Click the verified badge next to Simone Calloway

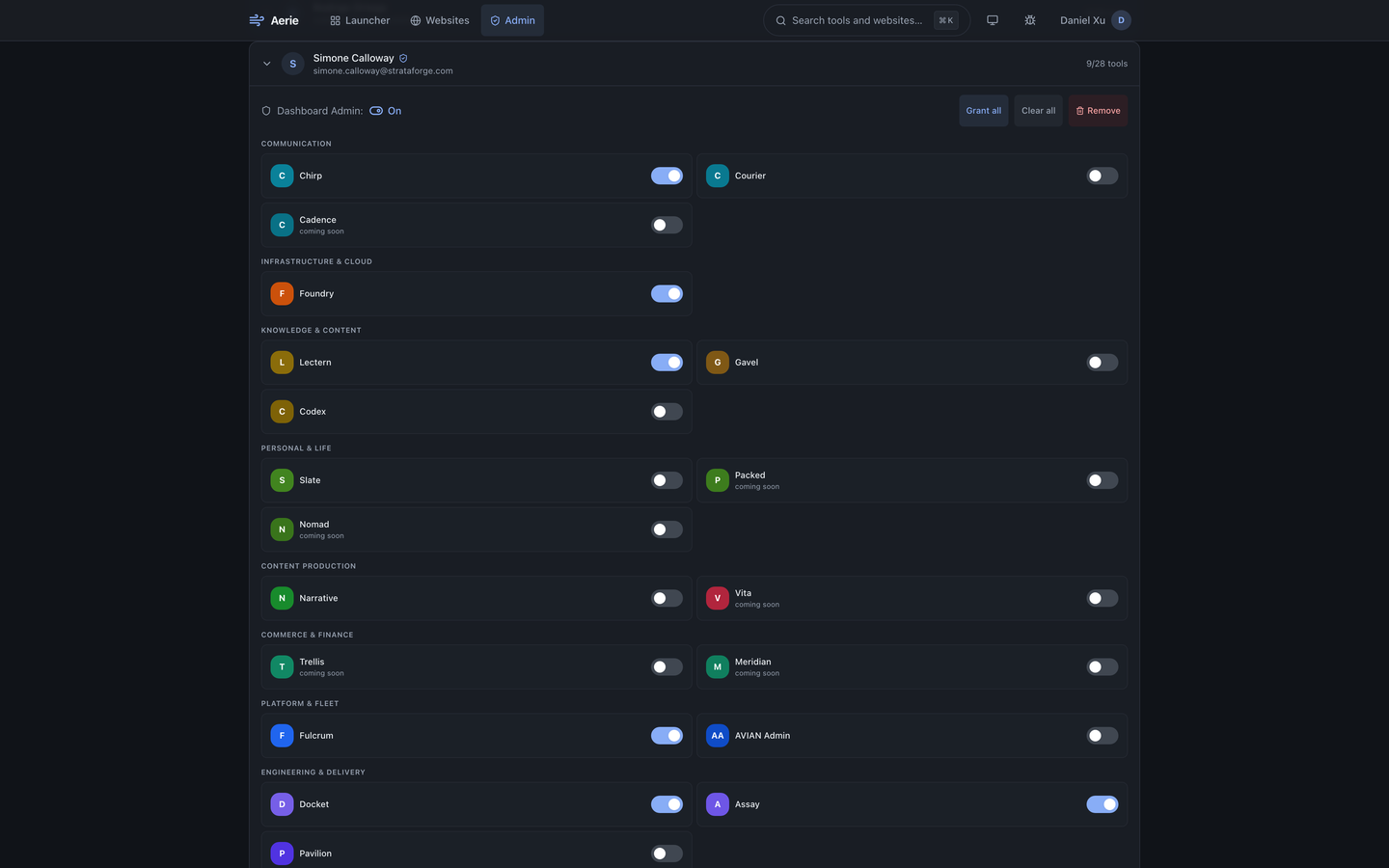coord(403,58)
